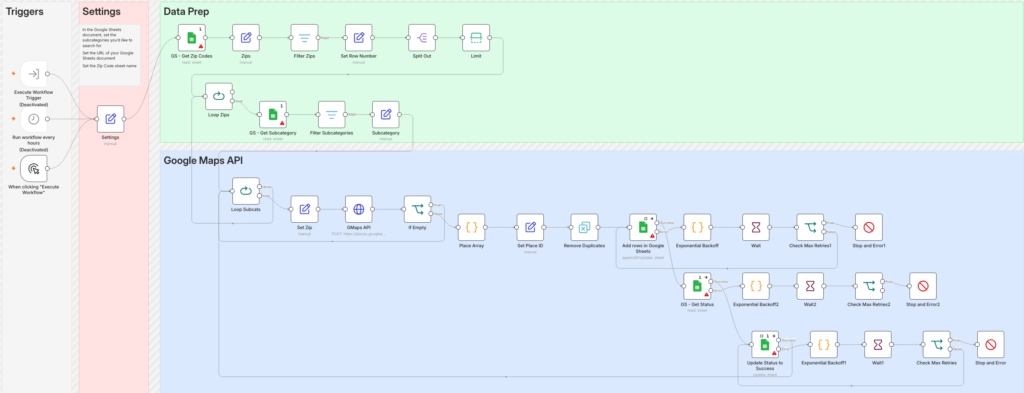1024x393 pixels.
Task: Click the 'Update Status to Success' label
Action: tap(765, 365)
